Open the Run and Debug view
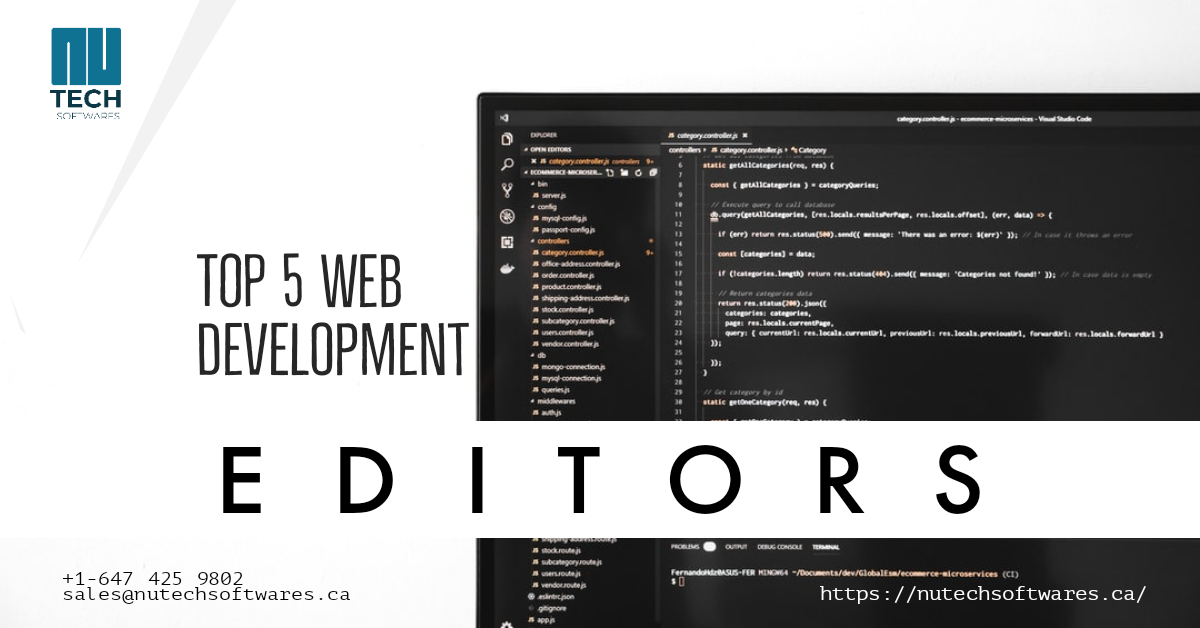Viewport: 1200px width, 628px height. click(507, 216)
